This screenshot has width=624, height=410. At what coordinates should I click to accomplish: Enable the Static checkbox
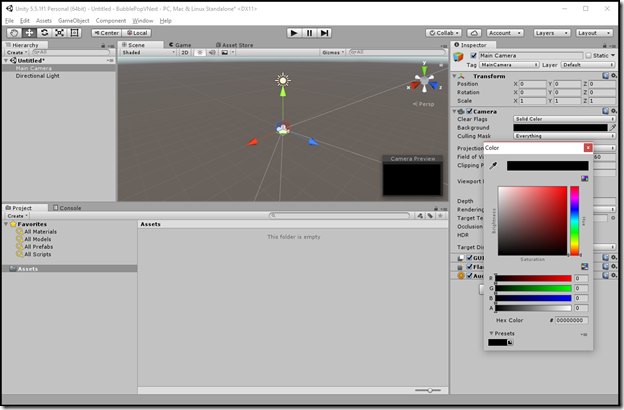coord(589,55)
